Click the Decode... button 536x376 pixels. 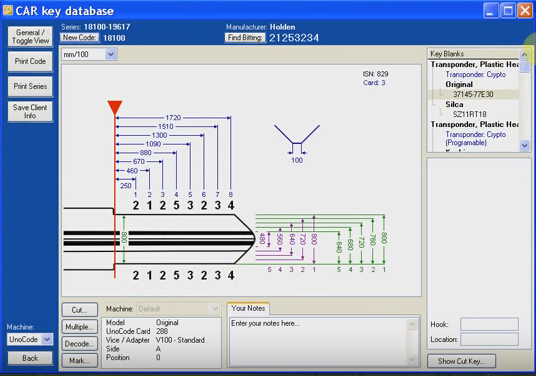[x=80, y=344]
